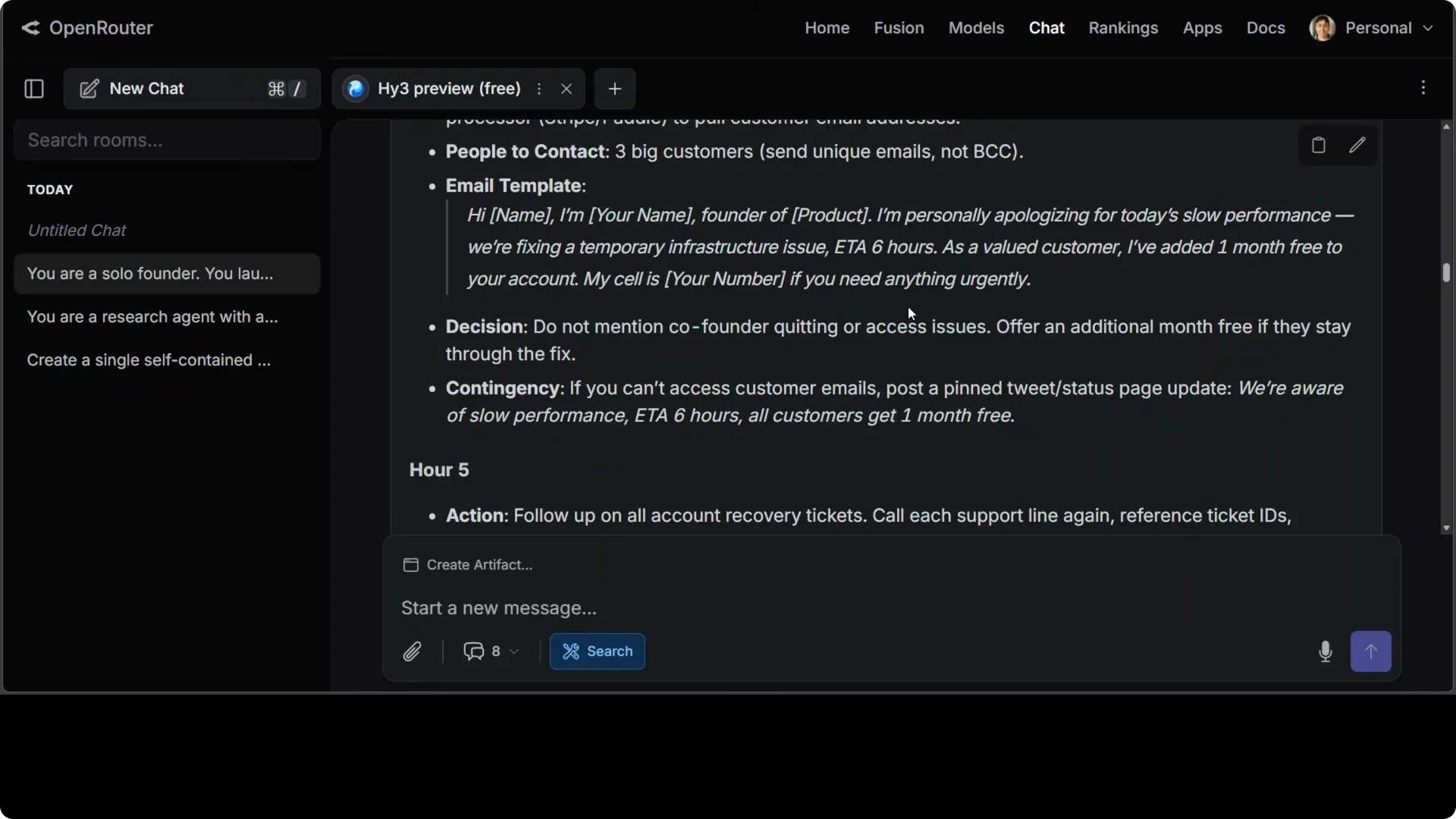This screenshot has width=1456, height=819.
Task: Toggle the web Search button
Action: [598, 651]
